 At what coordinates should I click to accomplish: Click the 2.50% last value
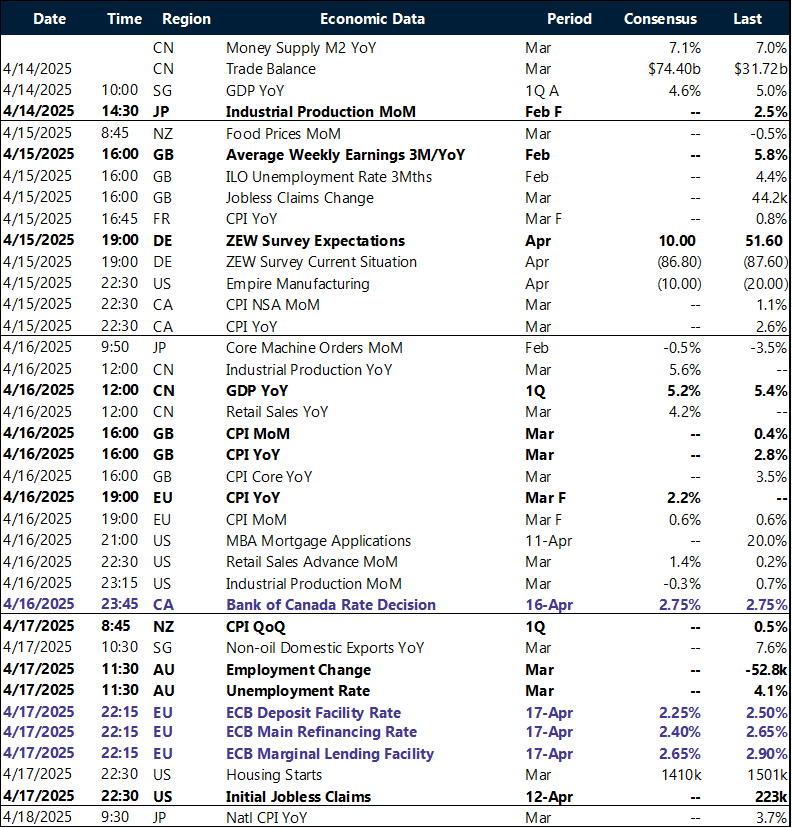[x=767, y=713]
